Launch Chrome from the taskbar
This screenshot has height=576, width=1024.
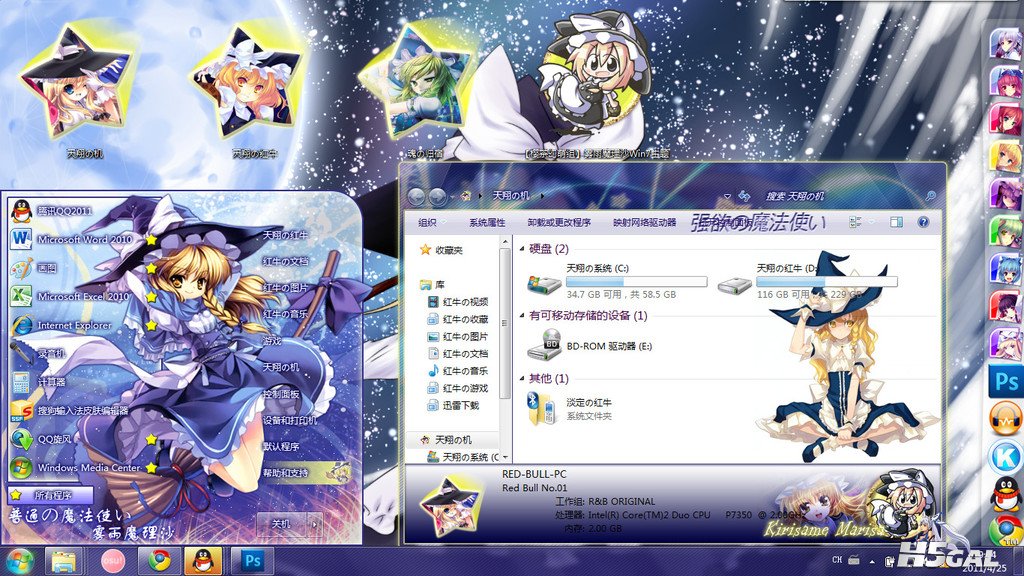(159, 561)
